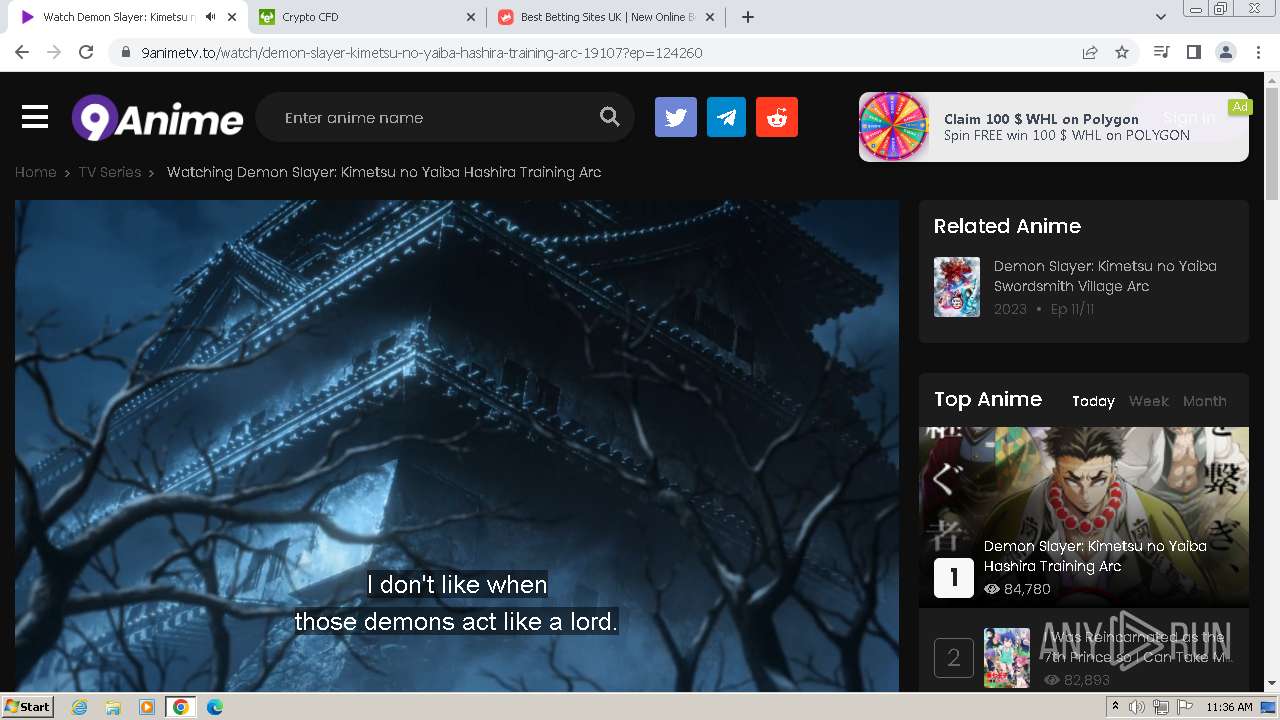The image size is (1280, 720).
Task: Click the video player to pause
Action: pyautogui.click(x=457, y=446)
